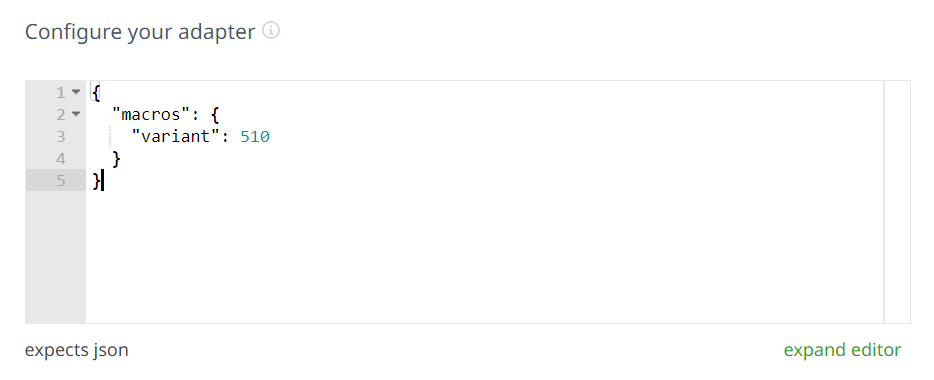The image size is (934, 380).
Task: Click the empty area inside the JSON editor
Action: click(484, 256)
